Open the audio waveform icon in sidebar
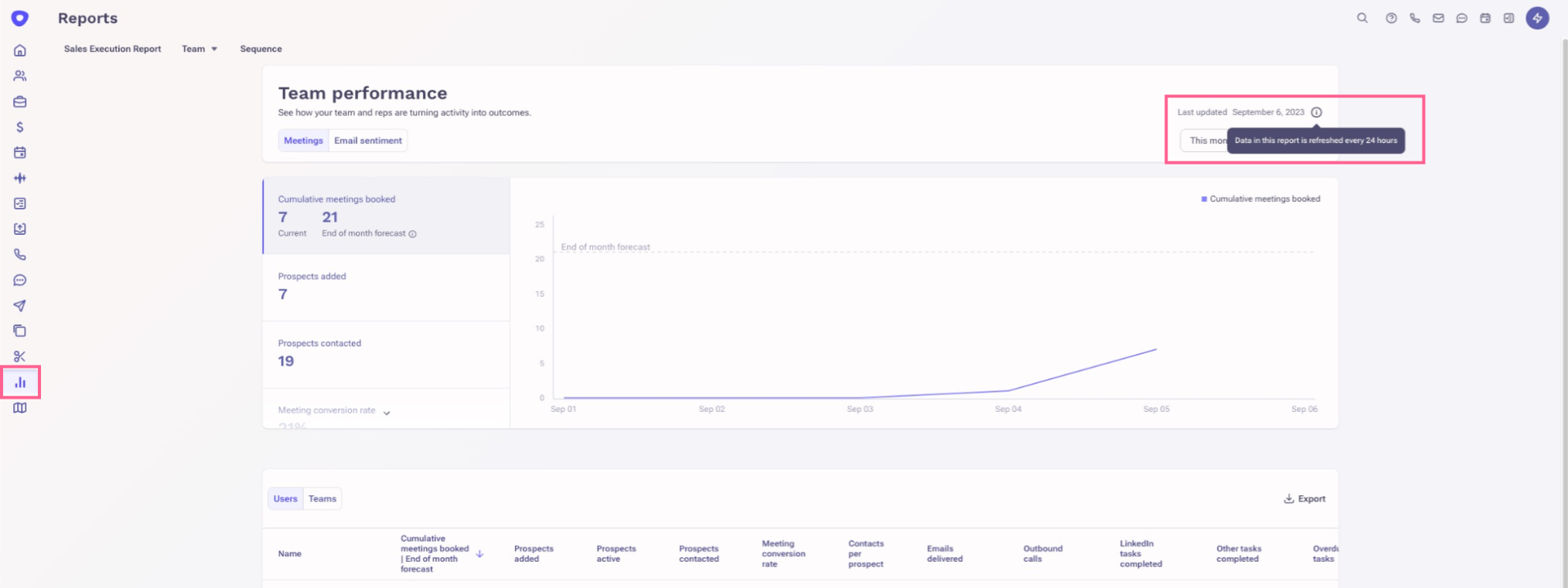The image size is (1568, 588). pyautogui.click(x=20, y=178)
